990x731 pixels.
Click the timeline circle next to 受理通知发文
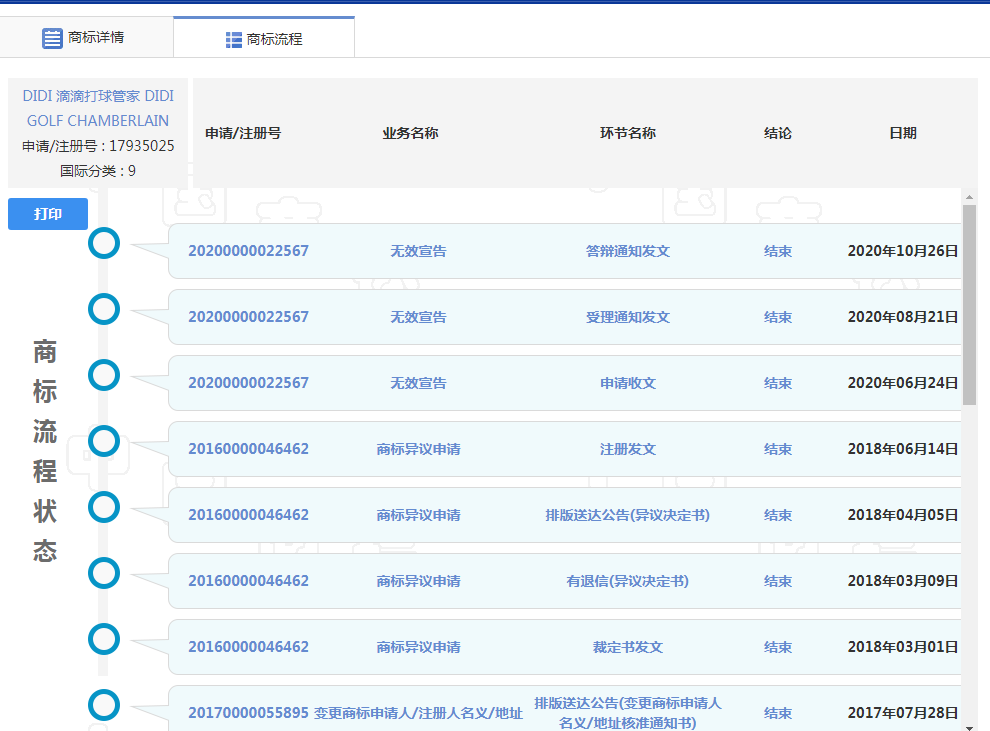(104, 309)
